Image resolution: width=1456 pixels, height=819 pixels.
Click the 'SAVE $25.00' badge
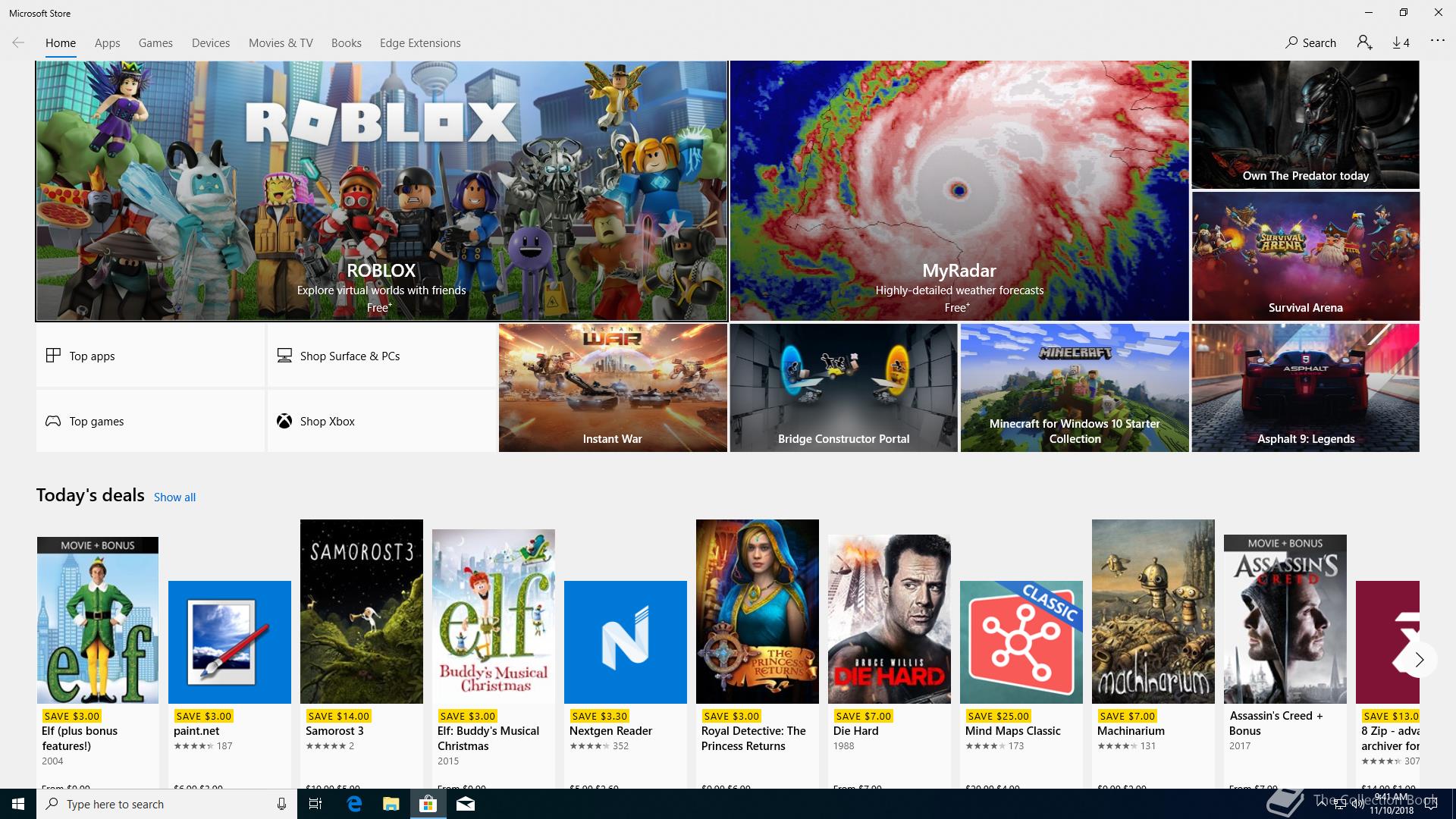pyautogui.click(x=999, y=716)
